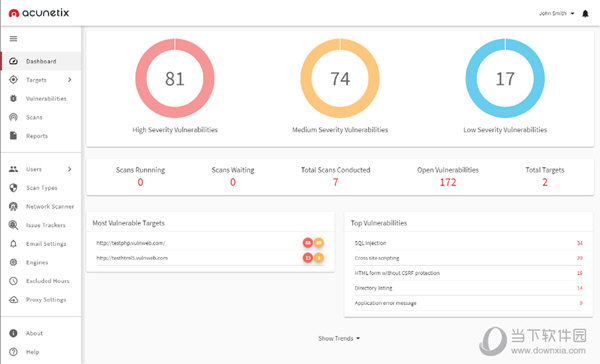
Task: Select Excluded Hours label in sidebar
Action: click(x=47, y=281)
